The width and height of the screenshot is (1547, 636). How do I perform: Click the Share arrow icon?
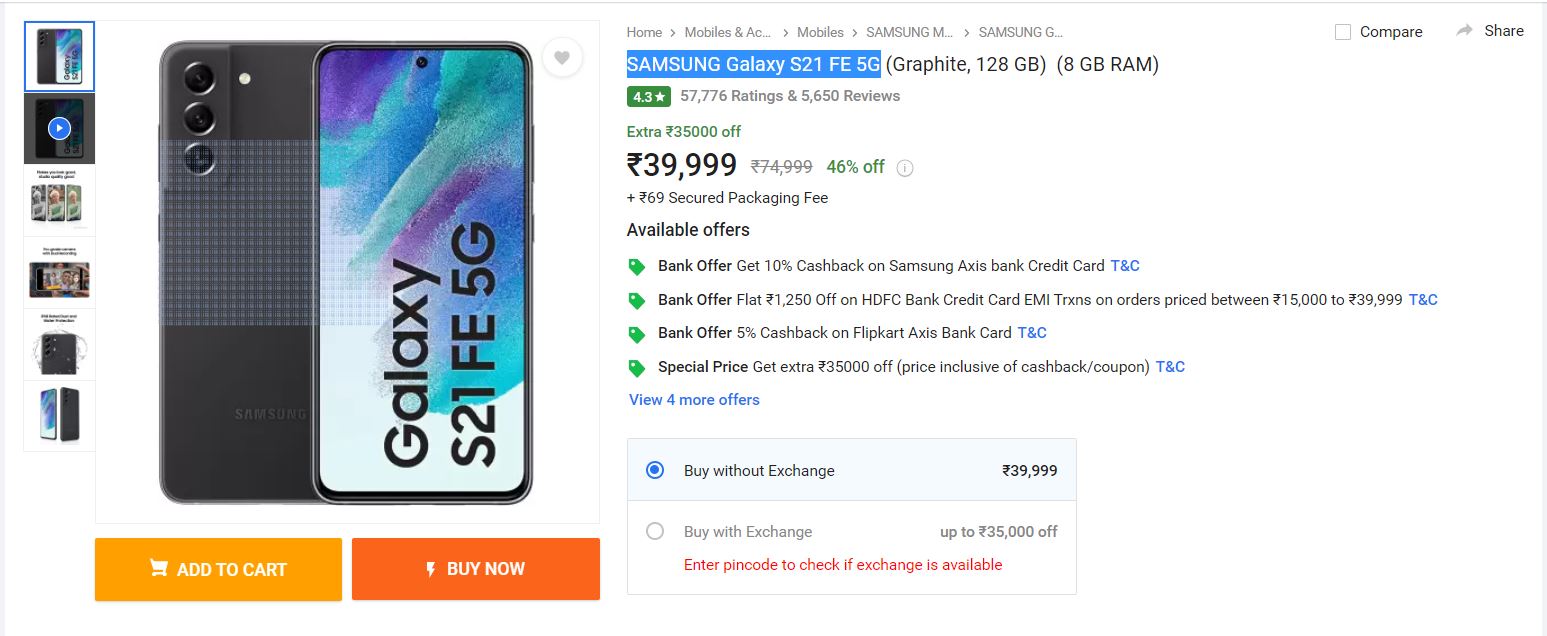click(1465, 31)
